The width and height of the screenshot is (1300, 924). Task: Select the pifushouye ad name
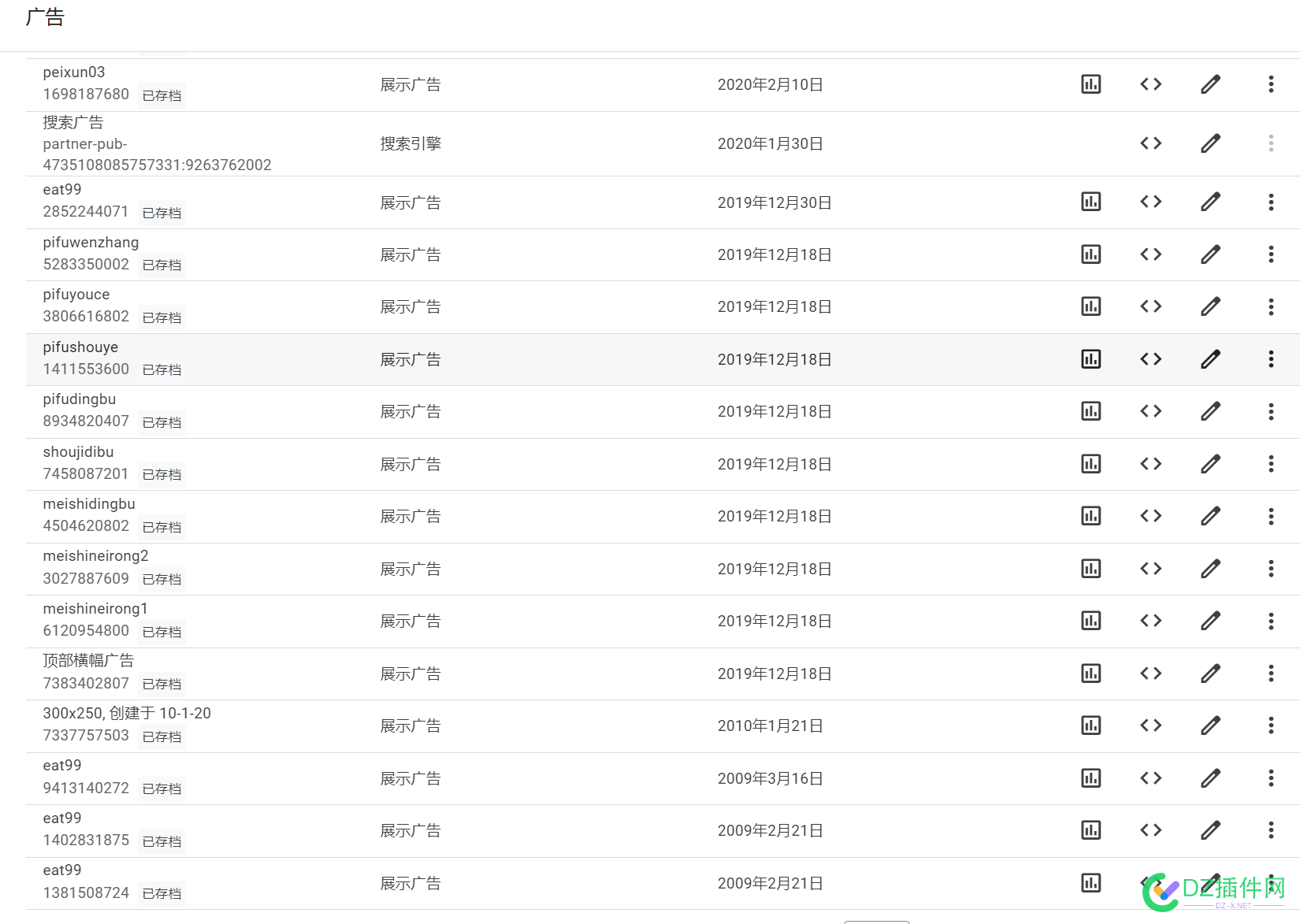pos(80,347)
